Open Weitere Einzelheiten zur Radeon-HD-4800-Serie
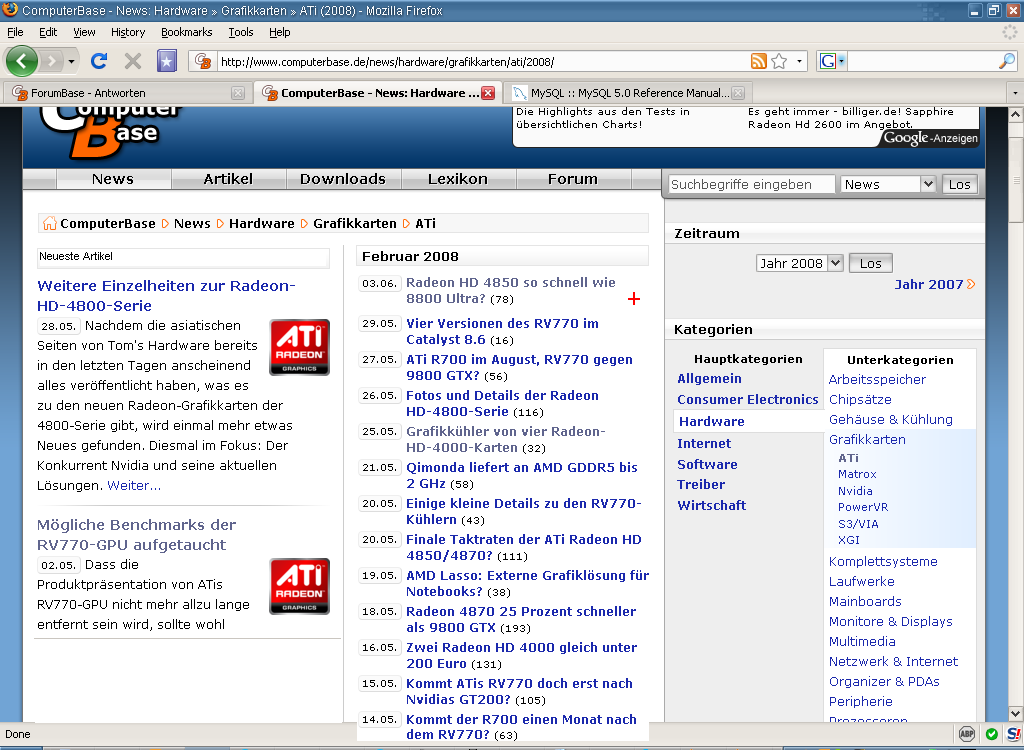This screenshot has width=1024, height=750. click(x=166, y=295)
